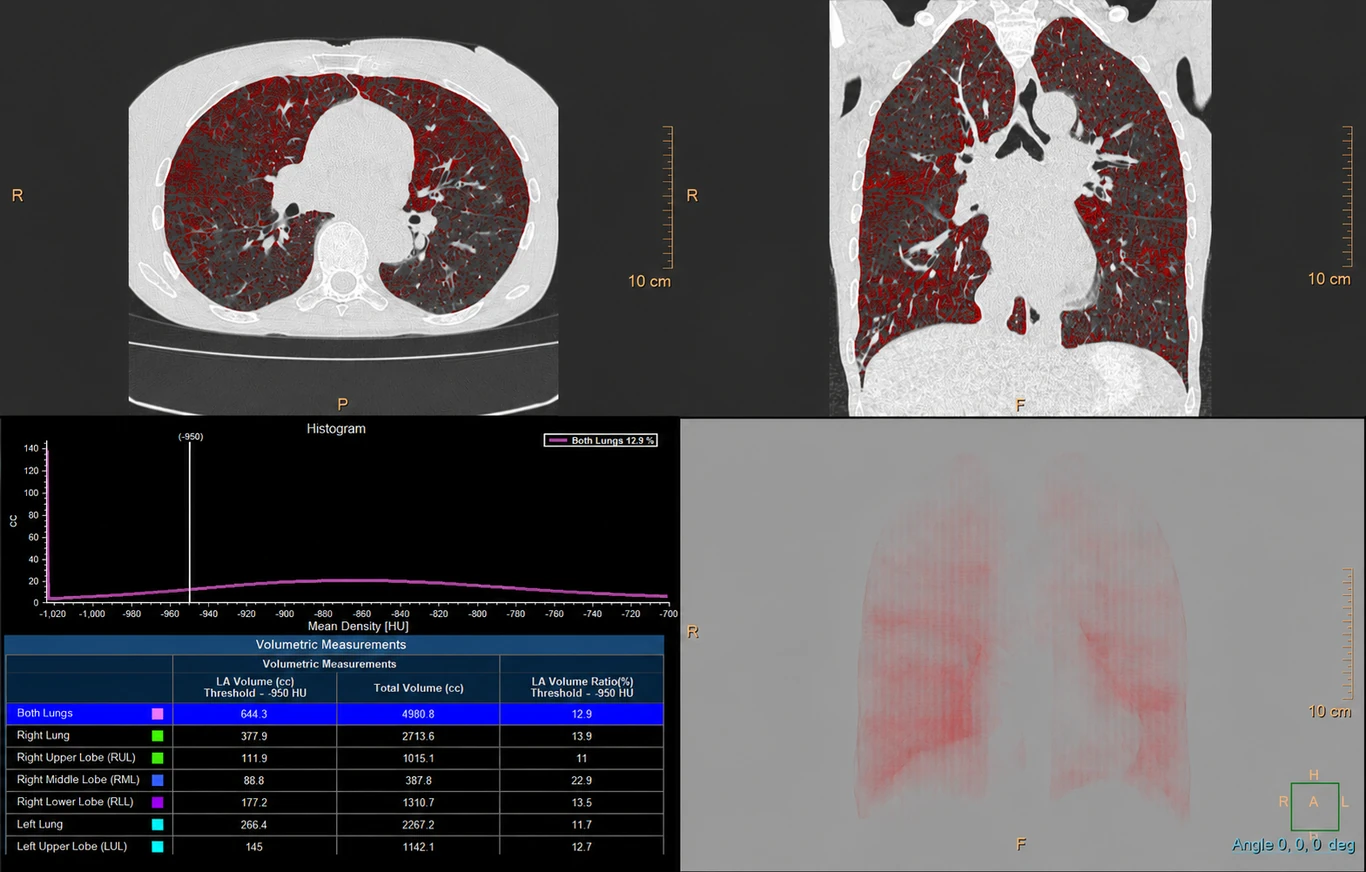Click the Angle 0, 0, 0 deg readout
Viewport: 1366px width, 872px height.
pos(1293,845)
